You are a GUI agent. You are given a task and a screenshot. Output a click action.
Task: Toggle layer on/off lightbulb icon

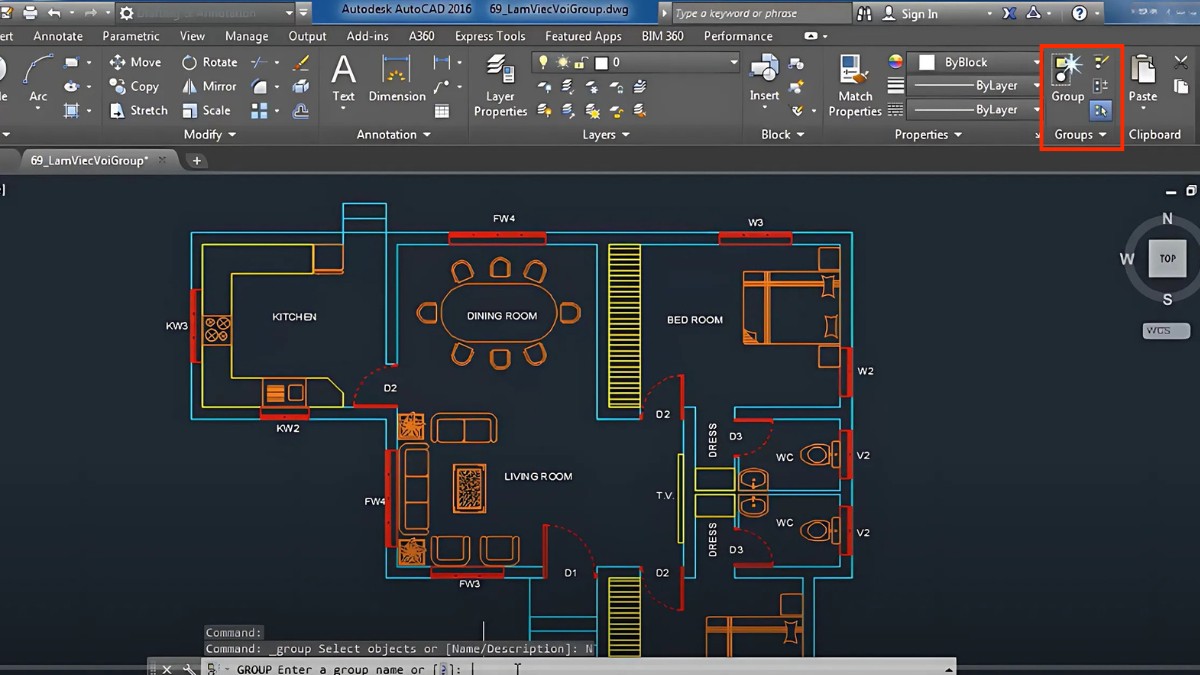(x=544, y=62)
